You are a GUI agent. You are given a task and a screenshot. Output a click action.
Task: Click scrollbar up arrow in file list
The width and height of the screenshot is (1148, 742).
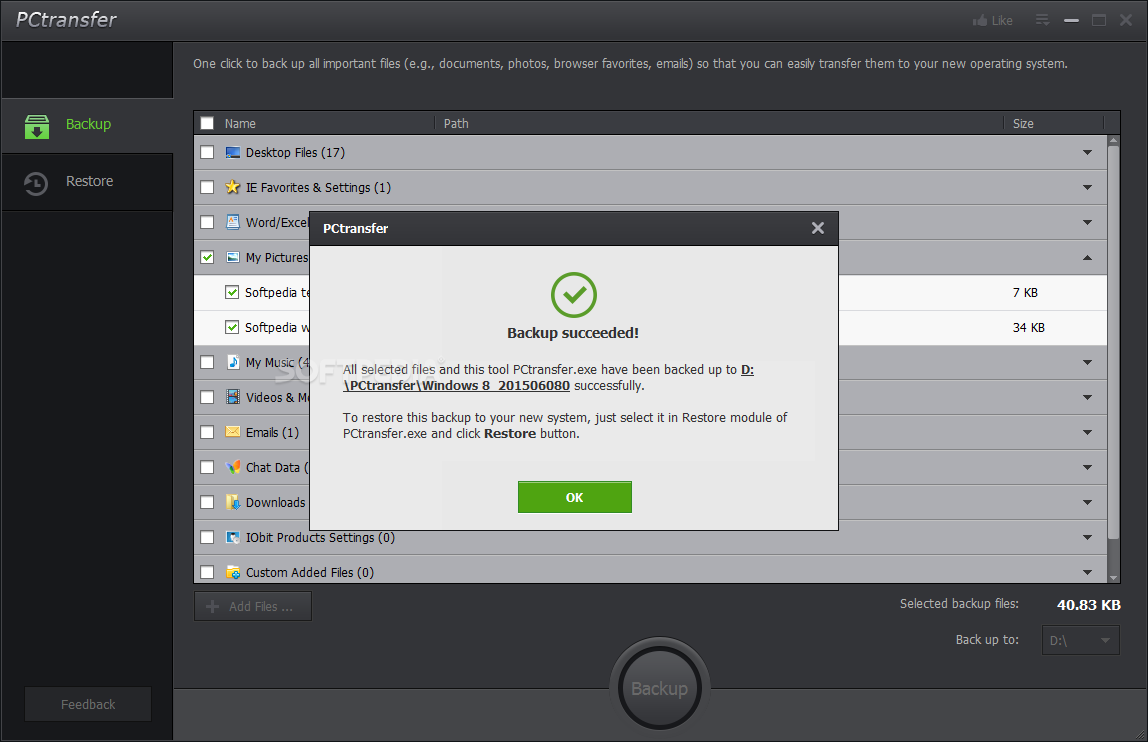pos(1114,140)
